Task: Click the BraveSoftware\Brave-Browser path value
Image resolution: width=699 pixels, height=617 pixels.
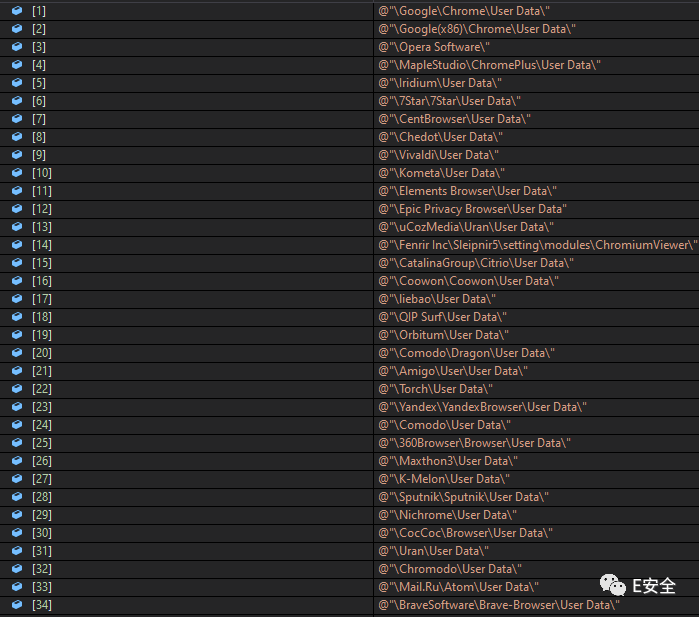Action: pyautogui.click(x=499, y=605)
